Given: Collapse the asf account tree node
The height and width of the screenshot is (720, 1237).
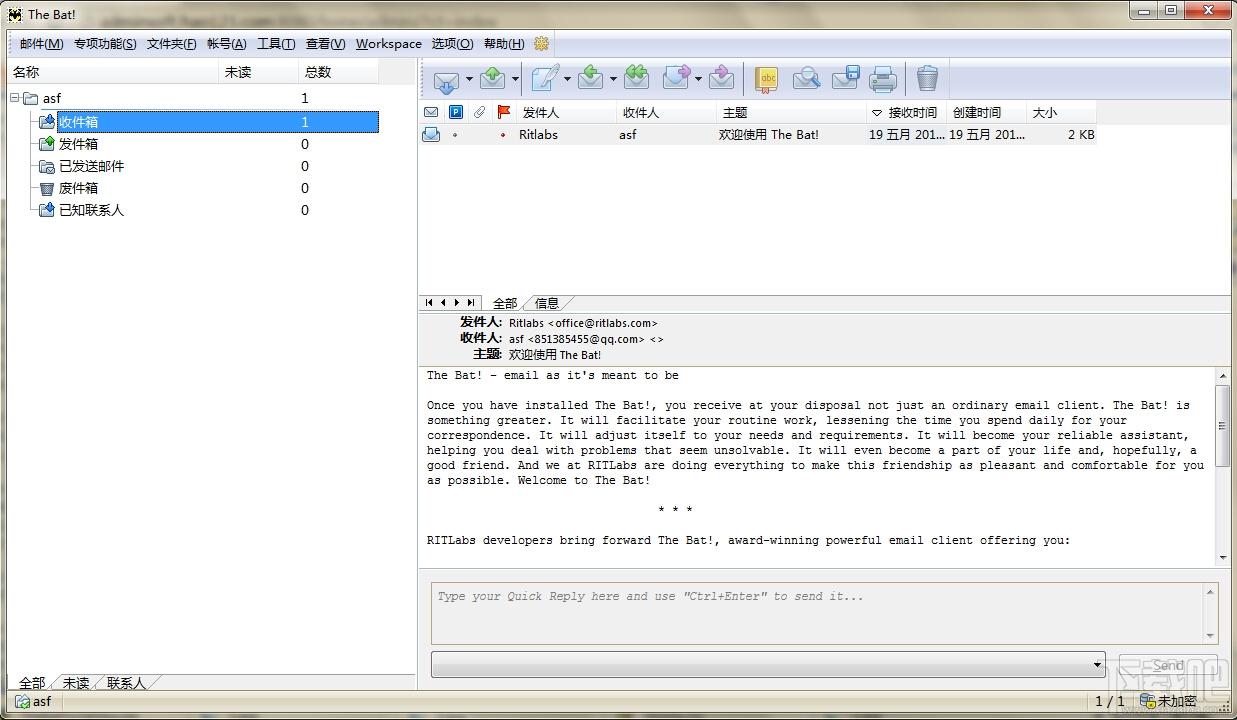Looking at the screenshot, I should click(14, 98).
